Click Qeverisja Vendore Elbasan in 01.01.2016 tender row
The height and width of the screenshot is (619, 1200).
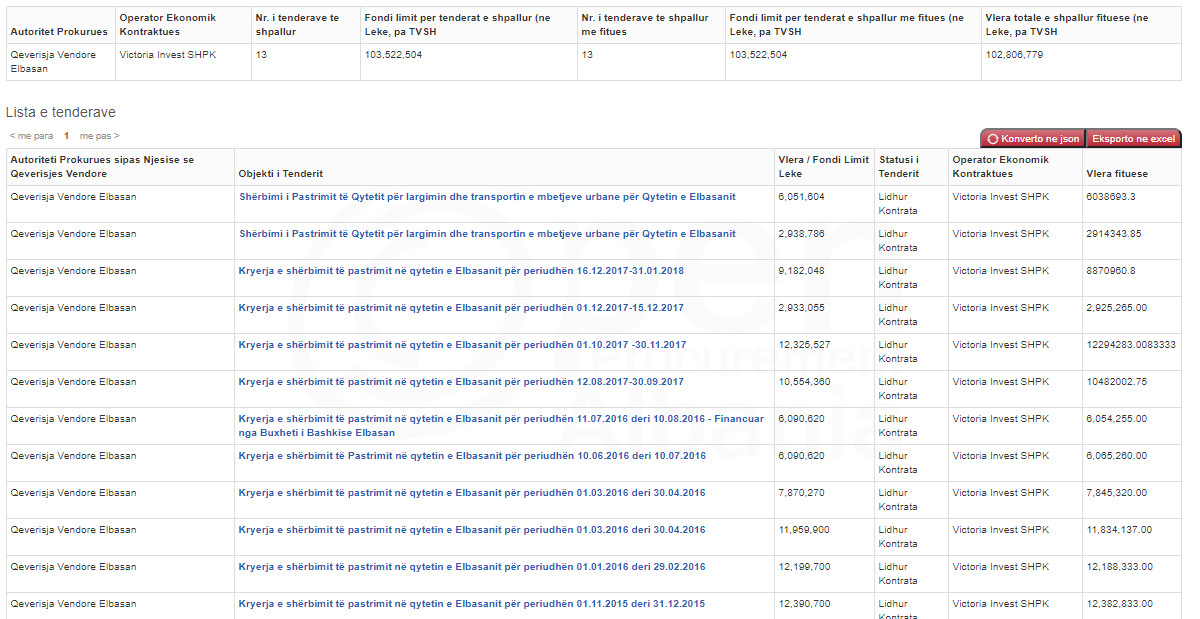(x=73, y=567)
